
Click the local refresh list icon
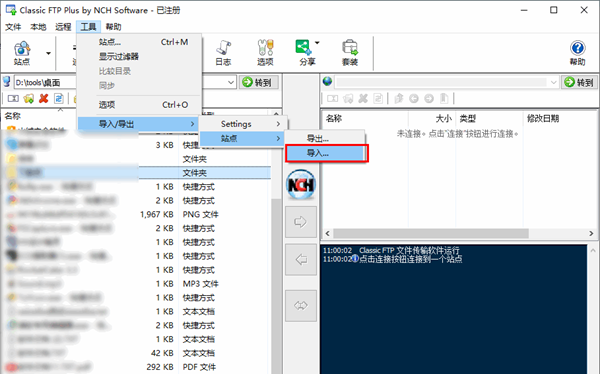pos(59,99)
